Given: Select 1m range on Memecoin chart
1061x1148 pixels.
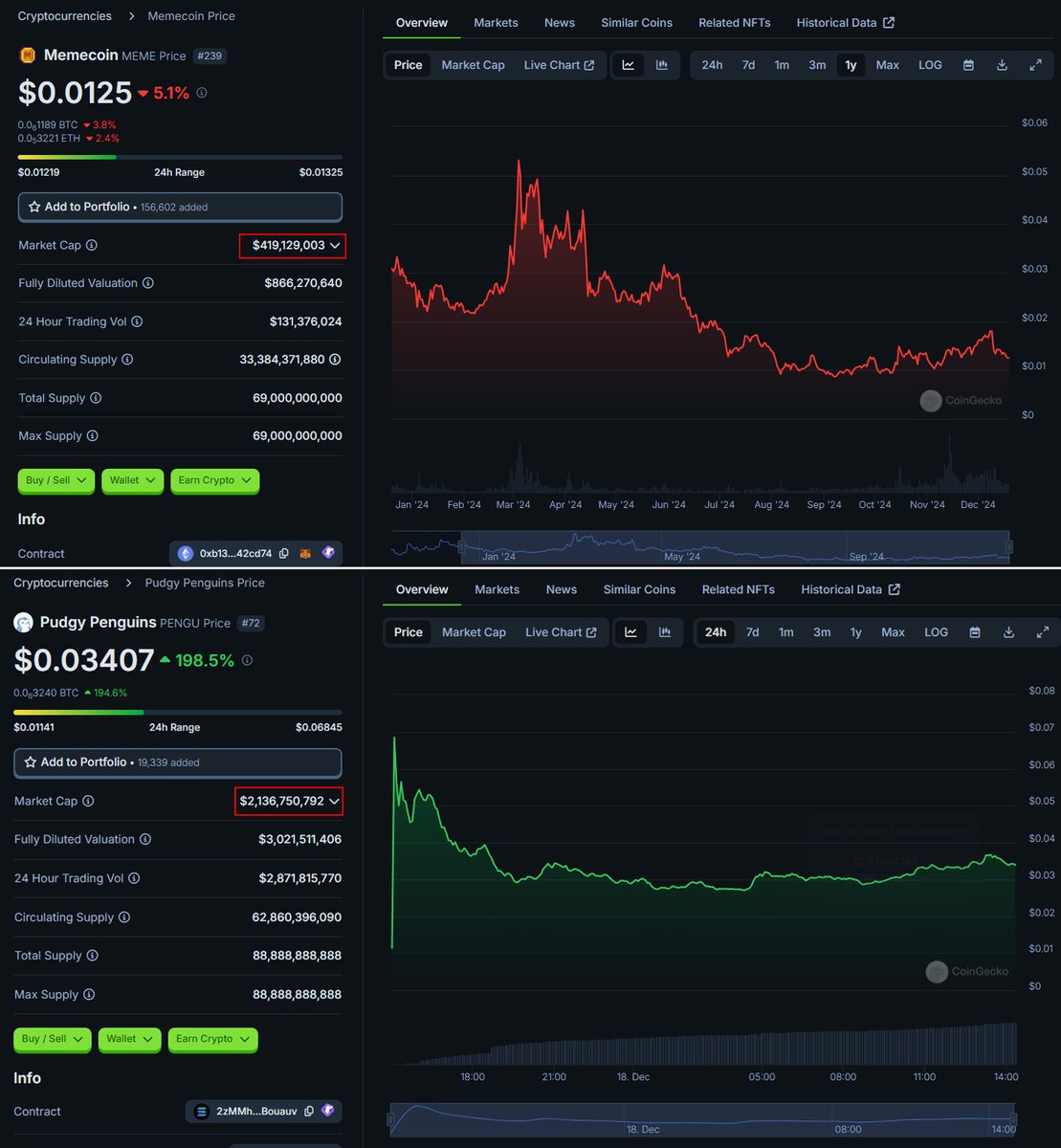Looking at the screenshot, I should coord(782,65).
